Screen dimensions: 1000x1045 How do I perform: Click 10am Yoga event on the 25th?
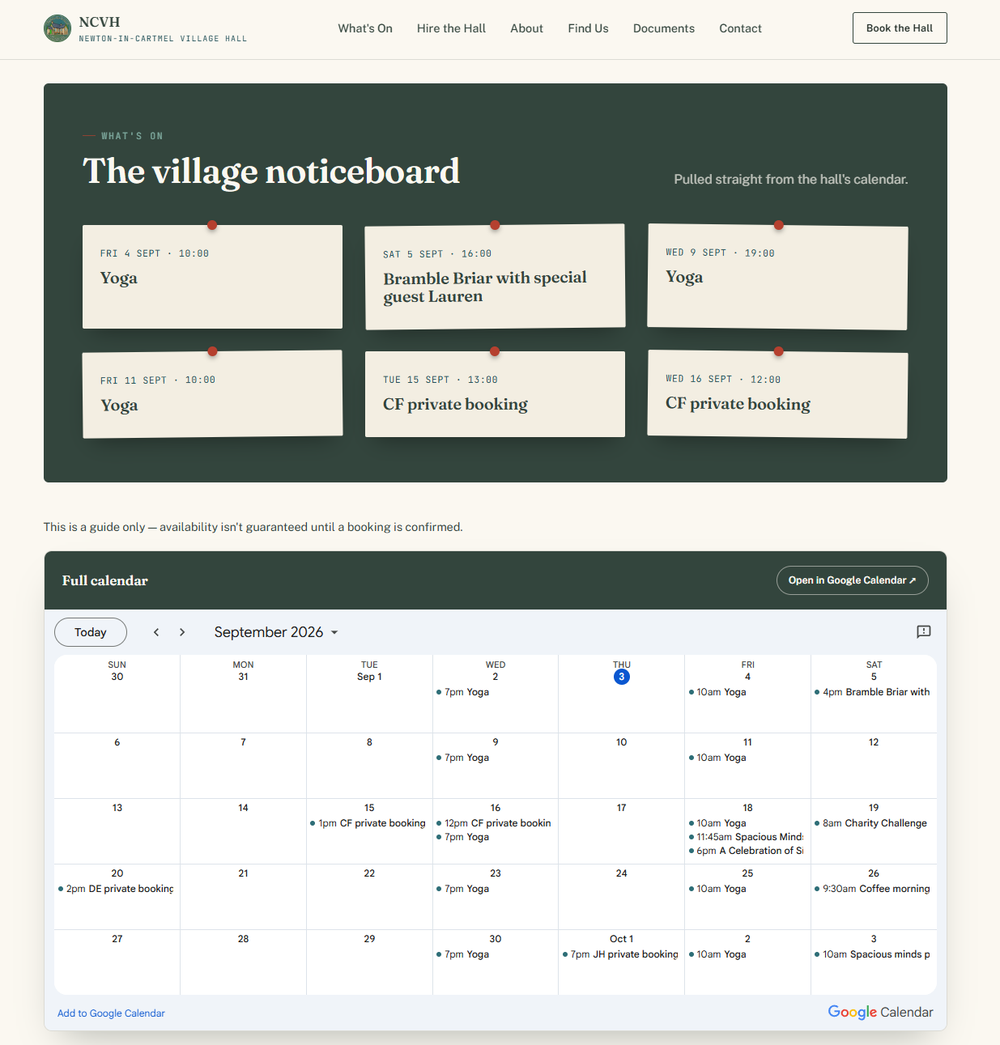[x=747, y=888]
